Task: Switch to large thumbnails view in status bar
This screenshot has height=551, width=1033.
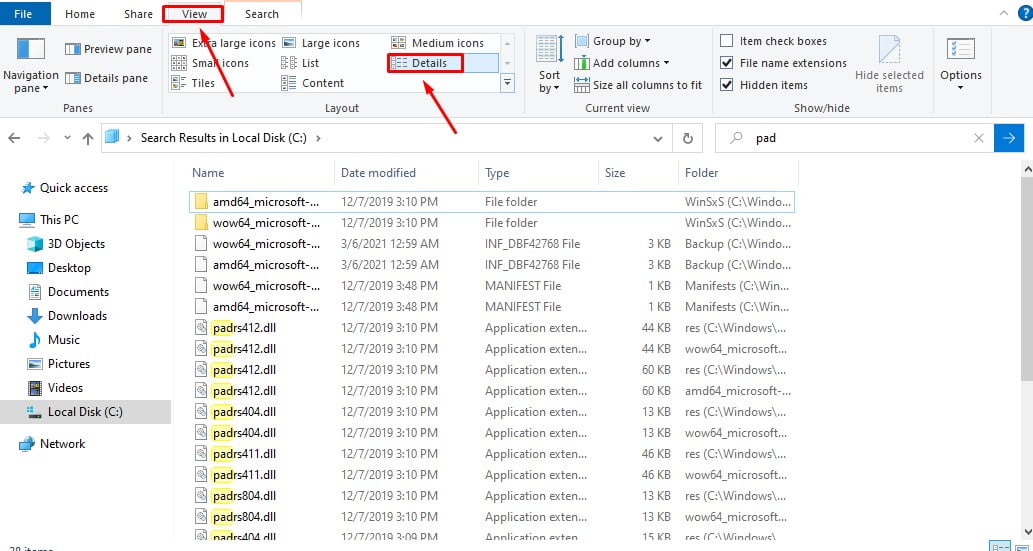Action: tap(1021, 546)
